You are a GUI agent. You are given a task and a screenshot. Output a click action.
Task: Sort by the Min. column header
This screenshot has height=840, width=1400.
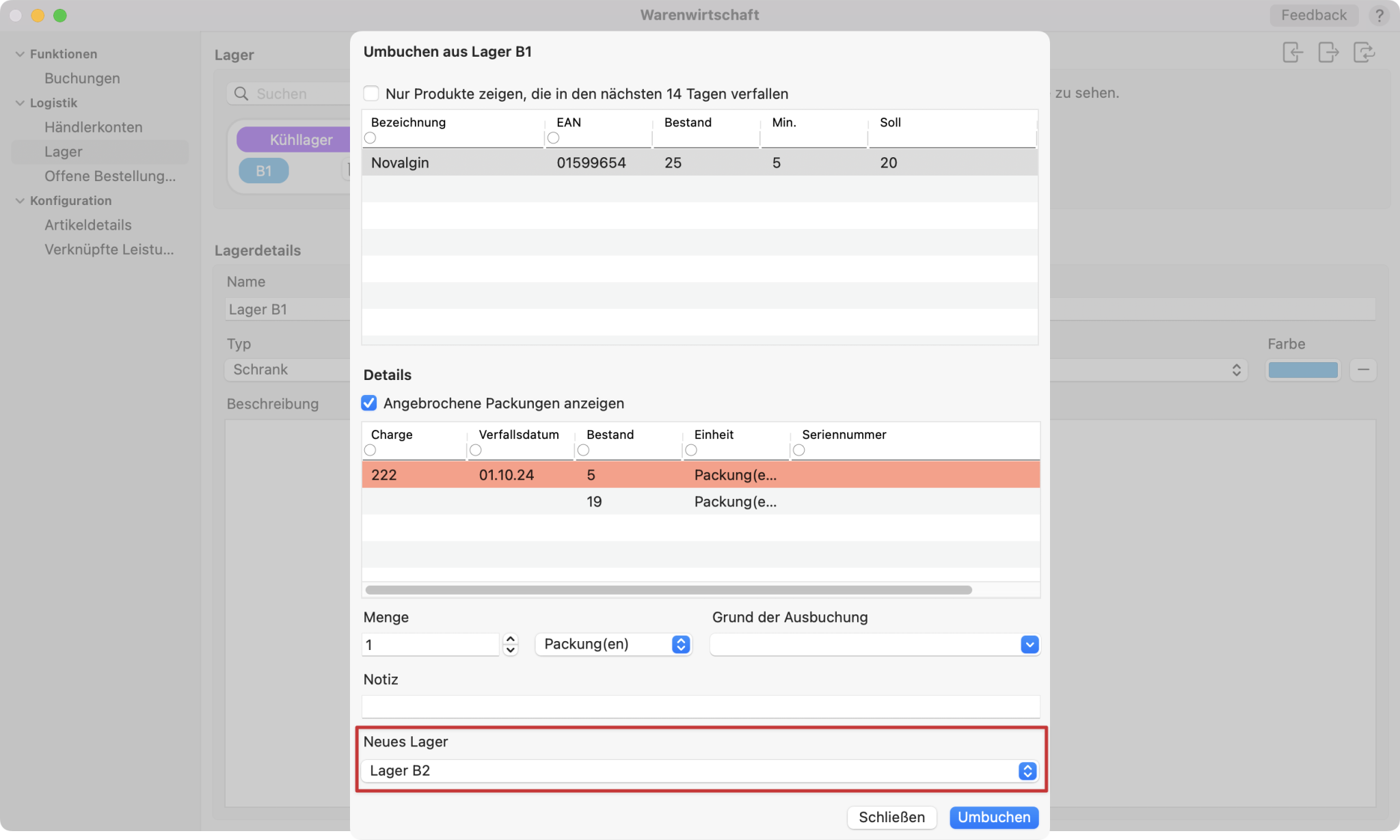coord(784,122)
